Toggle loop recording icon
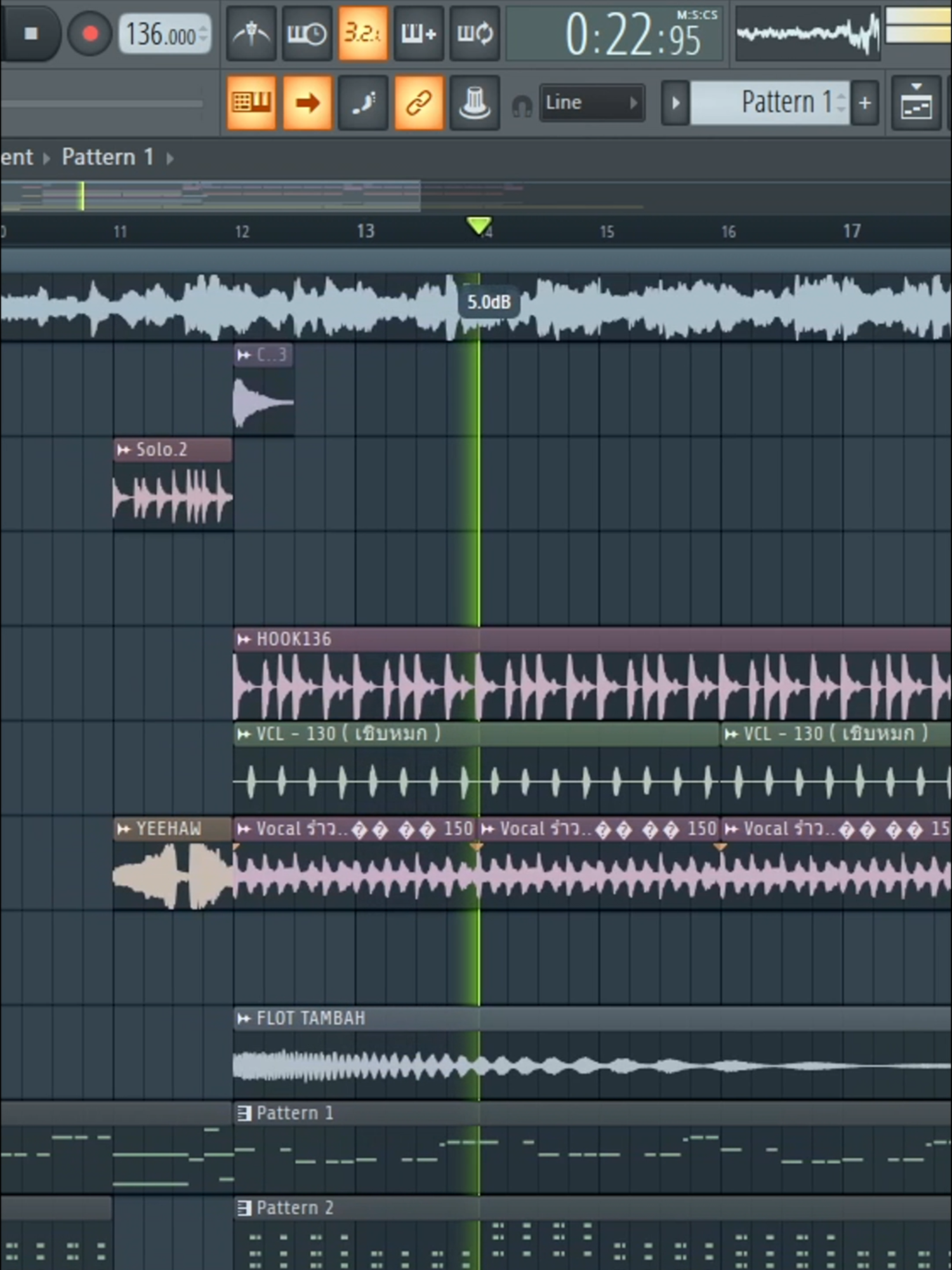The width and height of the screenshot is (952, 1270). click(x=474, y=33)
